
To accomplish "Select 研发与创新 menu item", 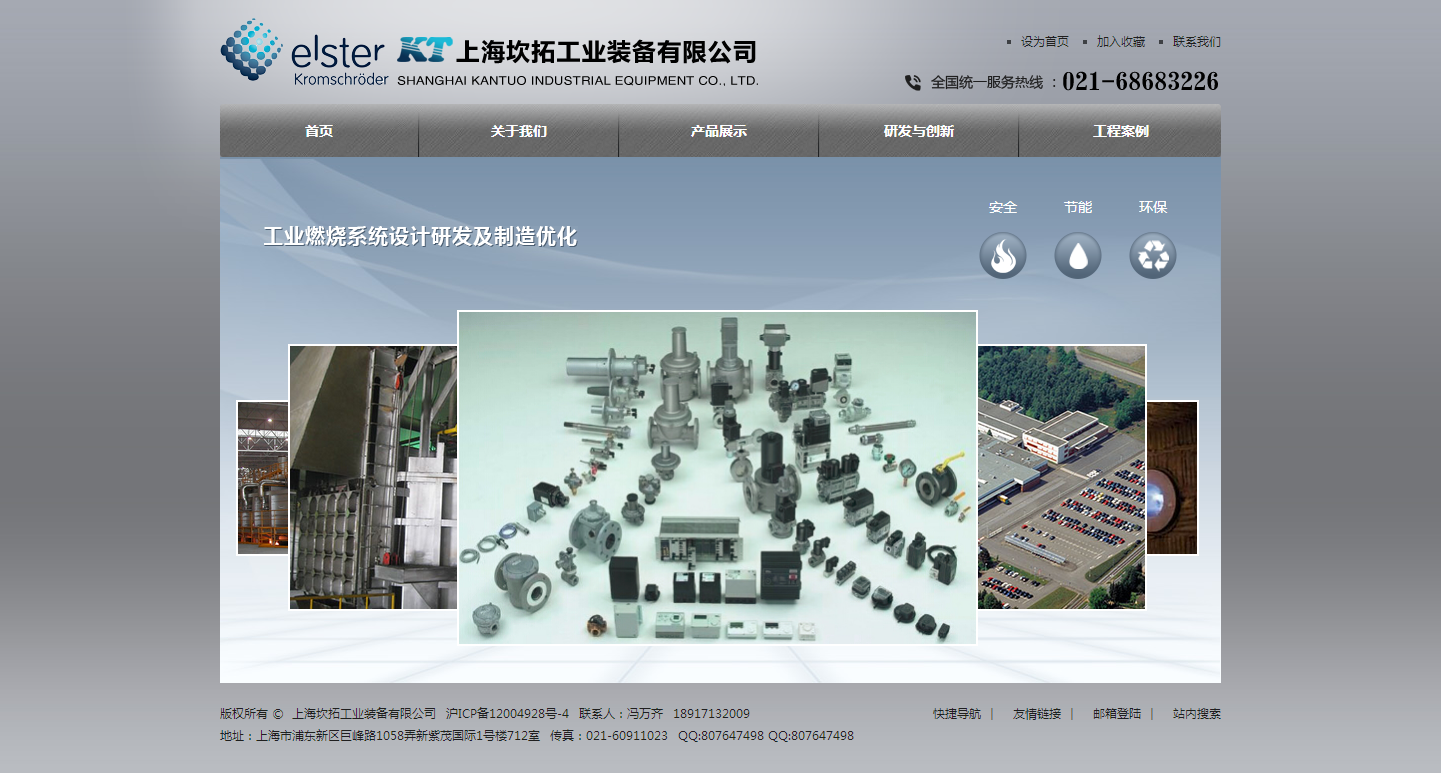I will tap(919, 131).
